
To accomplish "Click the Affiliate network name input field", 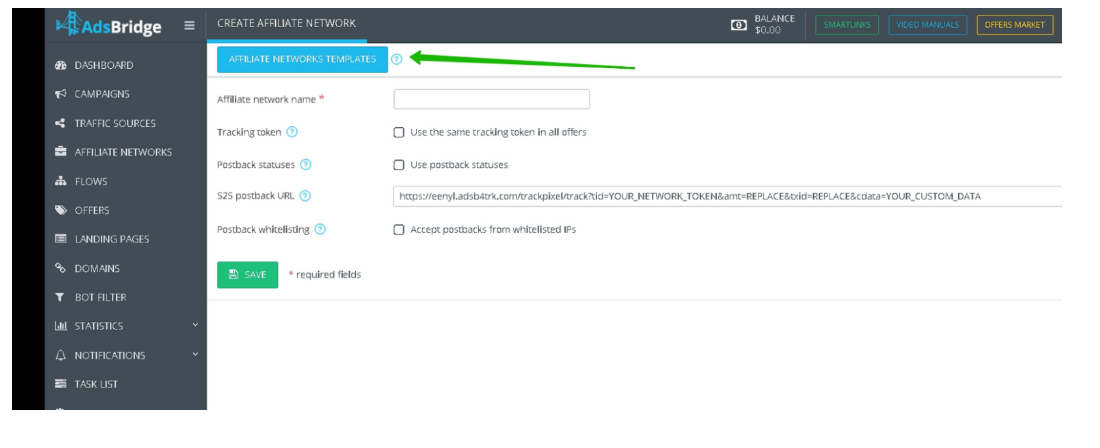I will [x=491, y=99].
